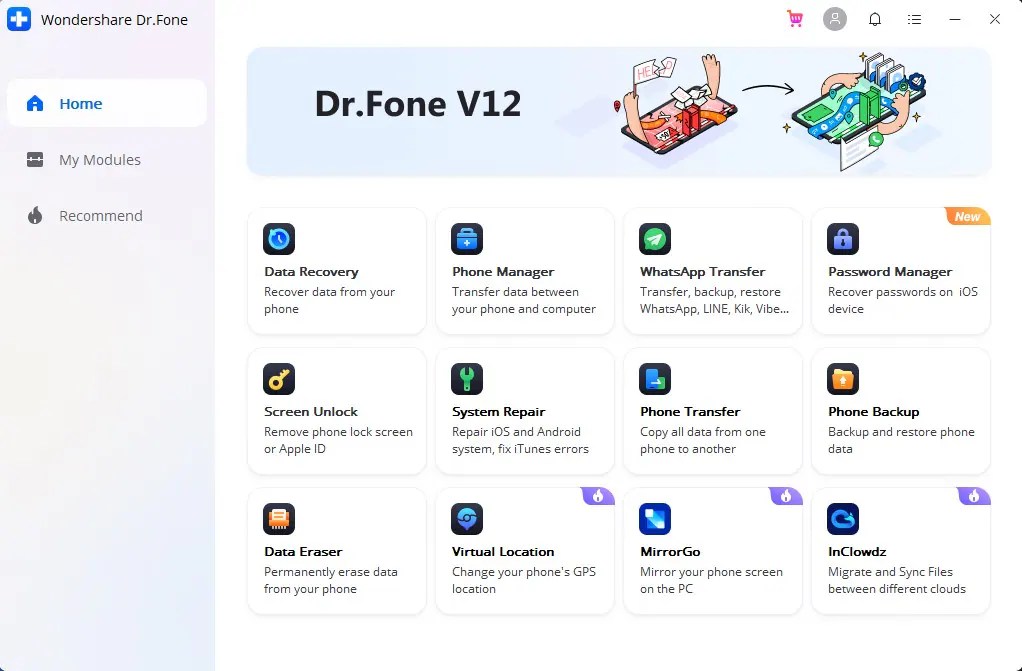Click the Data Eraser title
This screenshot has width=1022, height=671.
coord(303,552)
